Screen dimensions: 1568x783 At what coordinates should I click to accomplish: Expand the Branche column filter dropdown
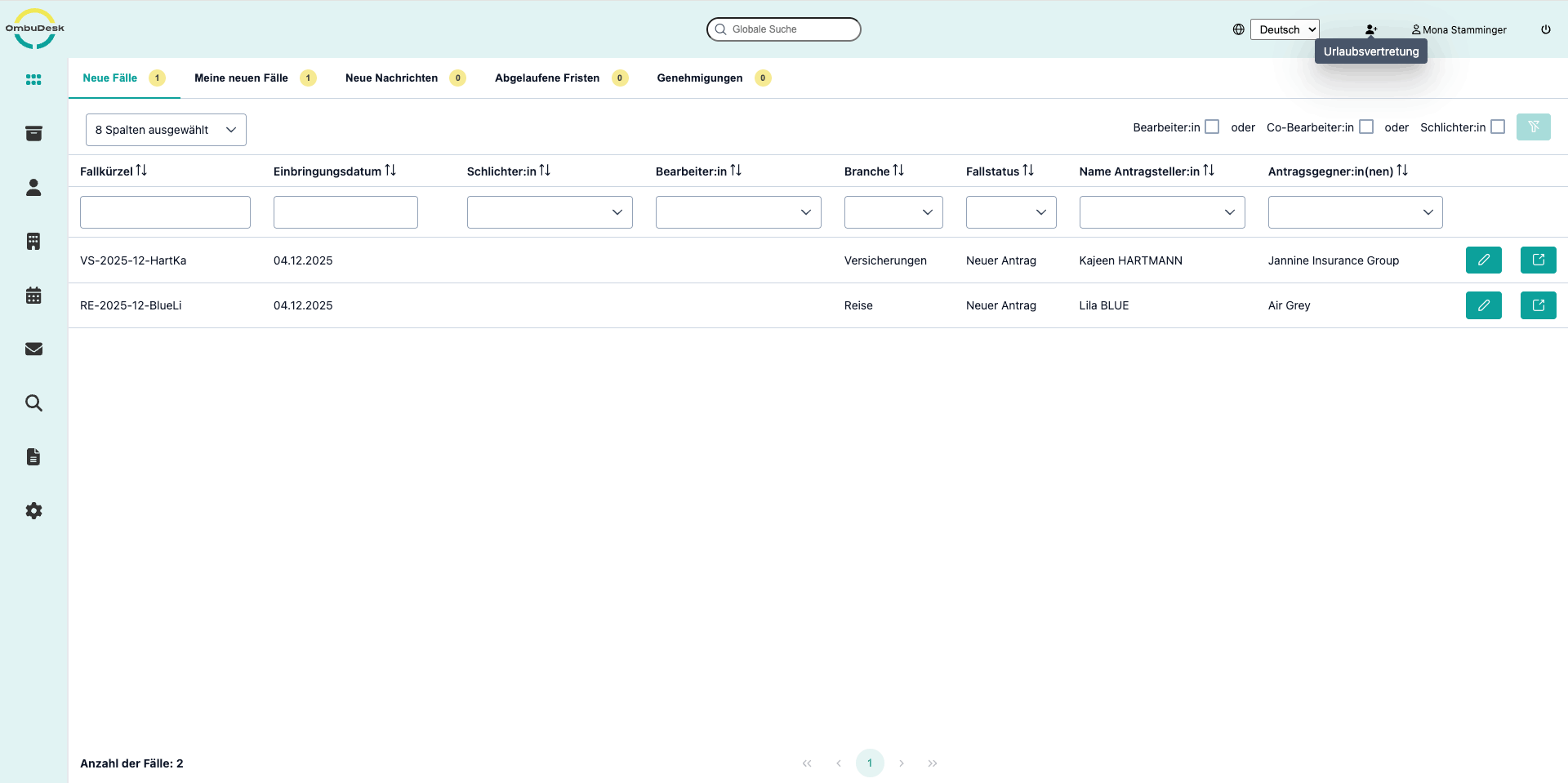point(893,212)
